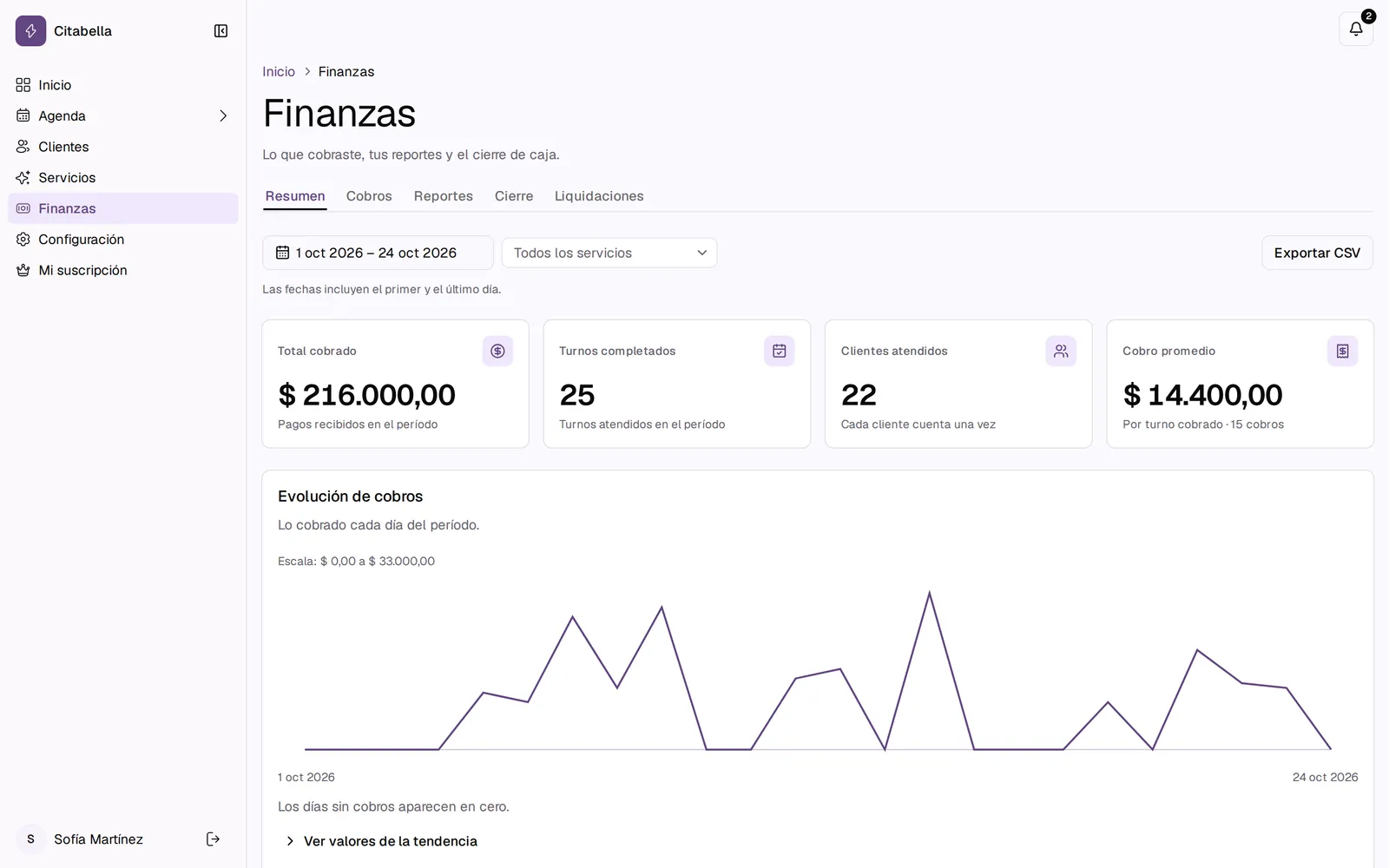Click Por turno cobrado · 15 cobros text
1389x868 pixels.
1203,424
